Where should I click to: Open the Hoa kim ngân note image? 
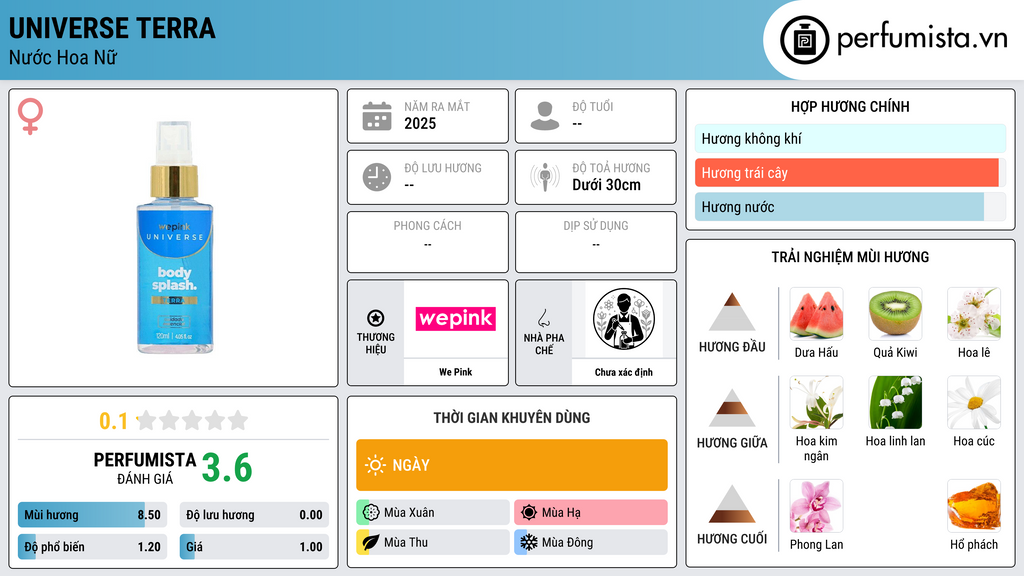pos(816,402)
